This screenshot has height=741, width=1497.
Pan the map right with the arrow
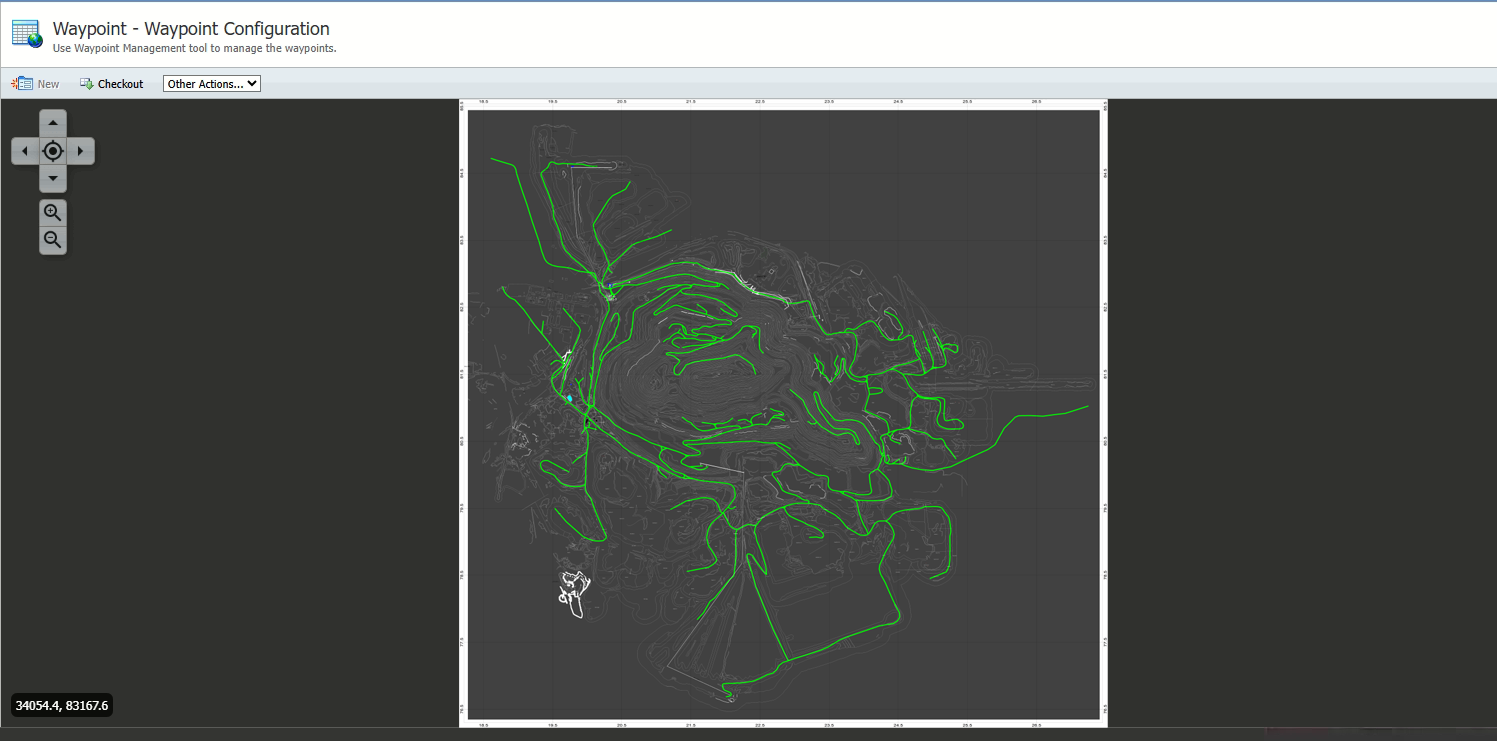coord(81,151)
